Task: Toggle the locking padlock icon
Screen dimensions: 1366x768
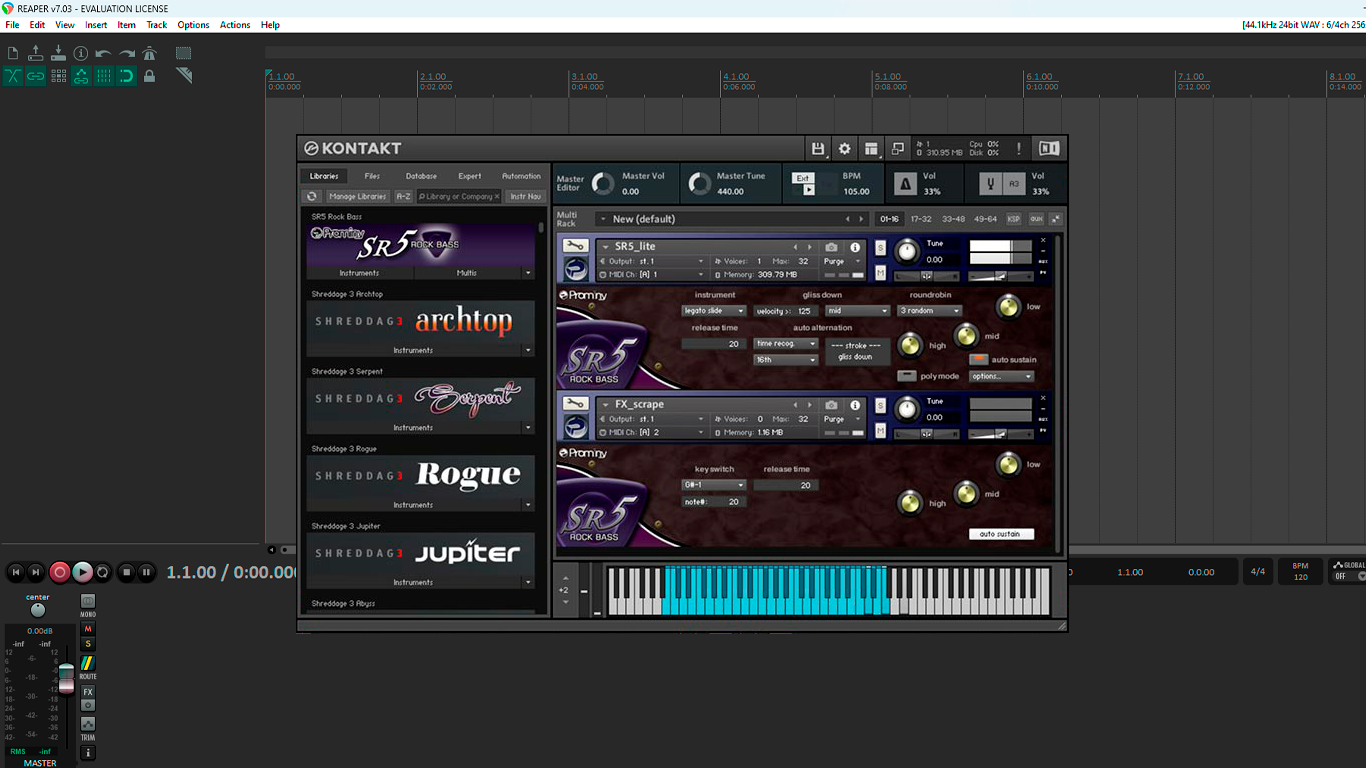Action: [x=150, y=76]
